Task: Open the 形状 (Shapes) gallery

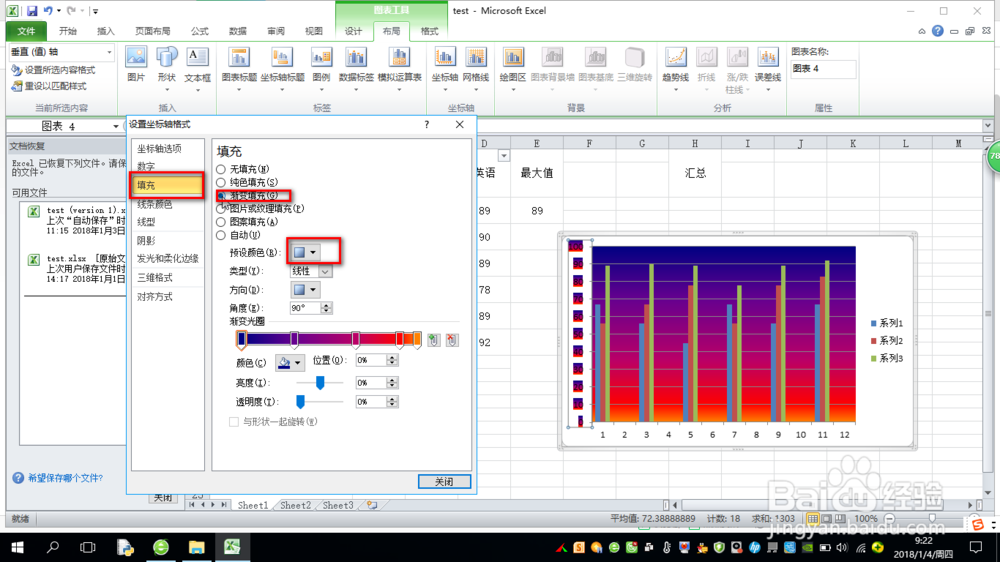Action: [x=166, y=69]
